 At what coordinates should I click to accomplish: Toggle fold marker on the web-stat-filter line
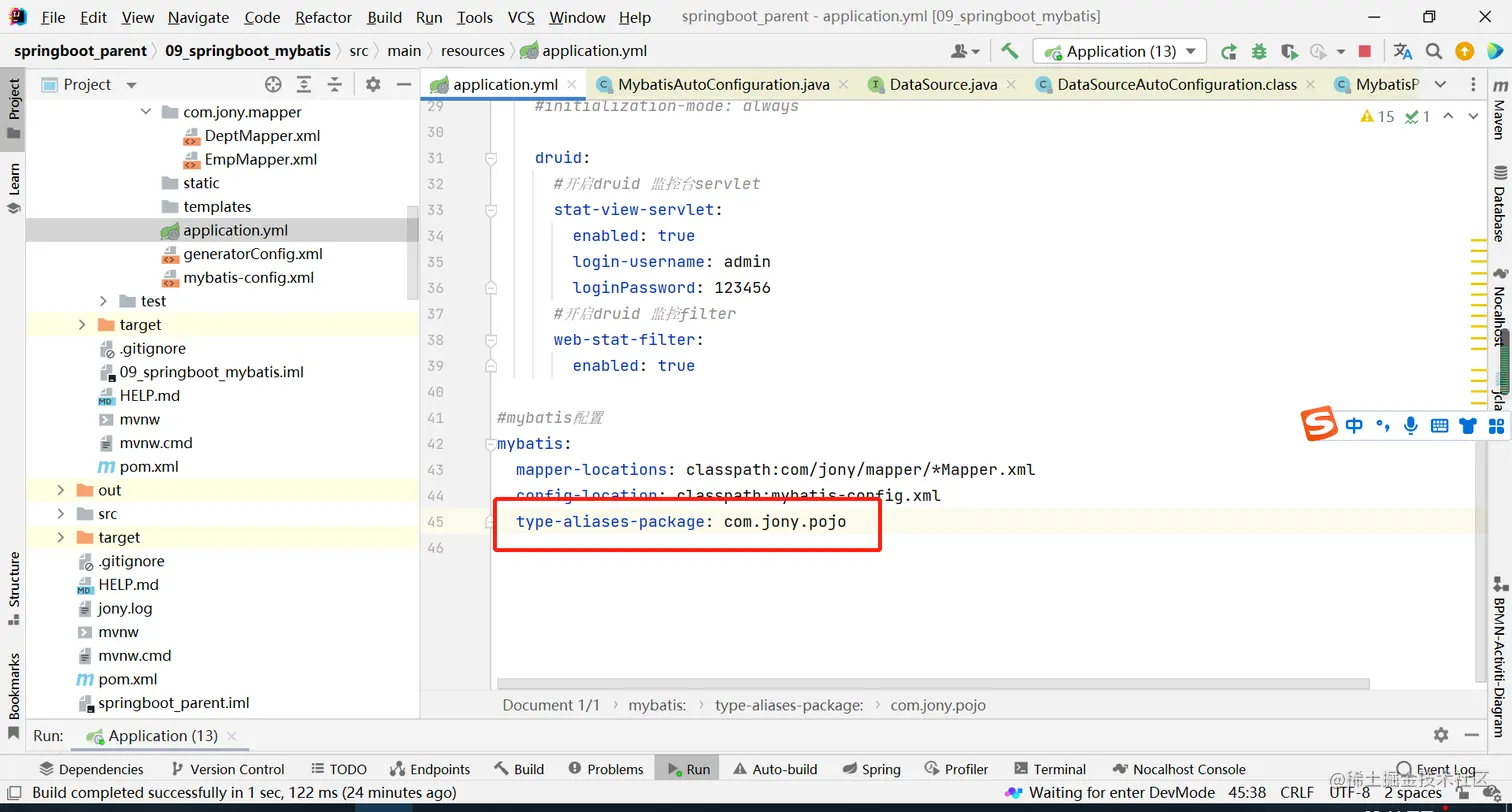(x=491, y=340)
